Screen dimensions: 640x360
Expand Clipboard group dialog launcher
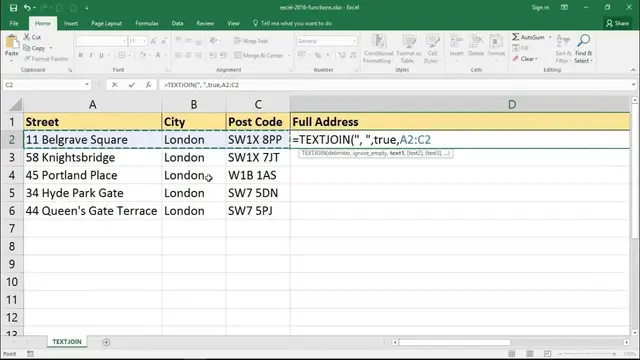coord(70,70)
